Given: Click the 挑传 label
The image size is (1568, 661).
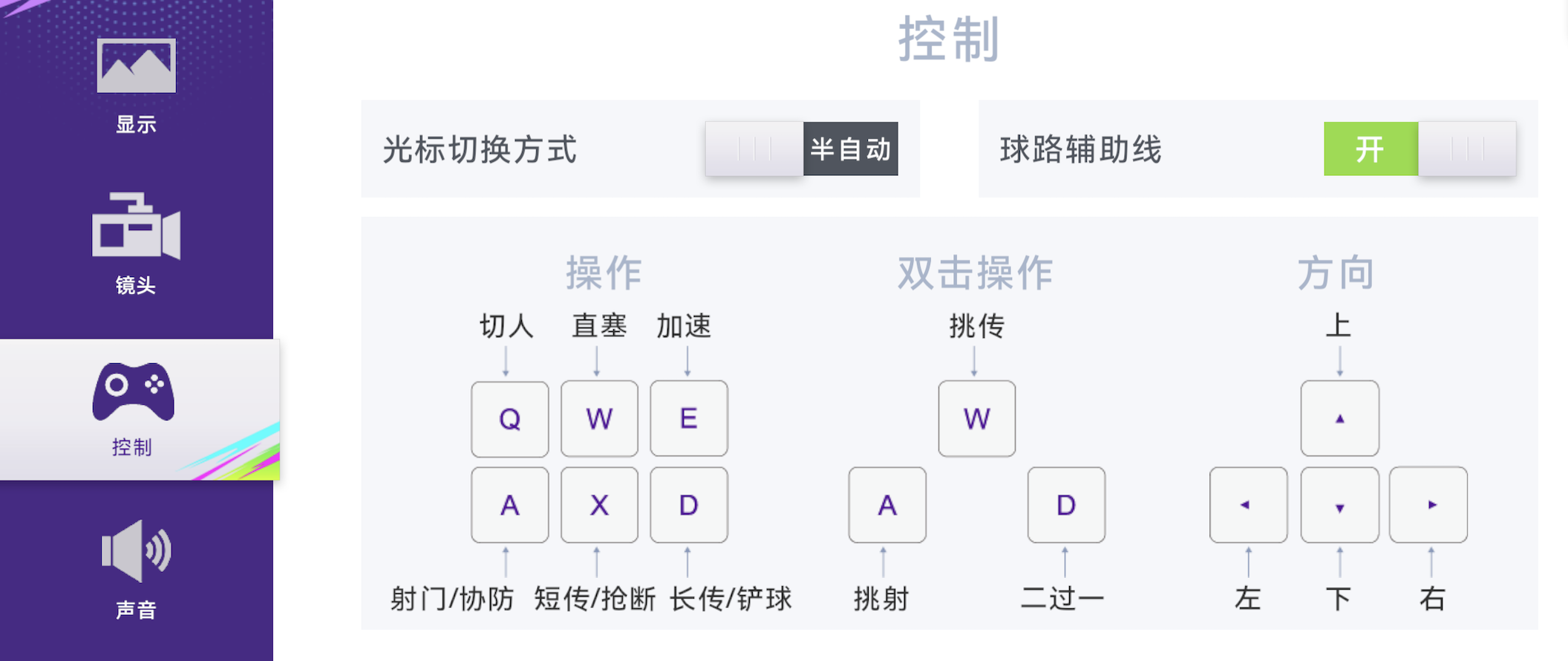Looking at the screenshot, I should click(977, 326).
